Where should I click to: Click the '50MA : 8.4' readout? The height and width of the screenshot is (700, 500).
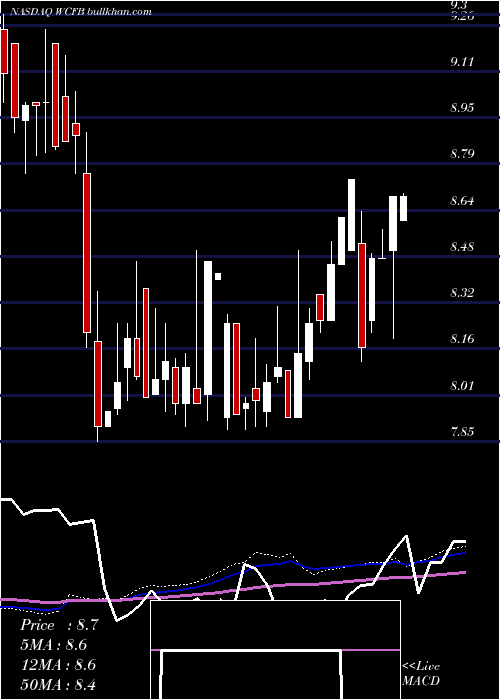[x=58, y=684]
